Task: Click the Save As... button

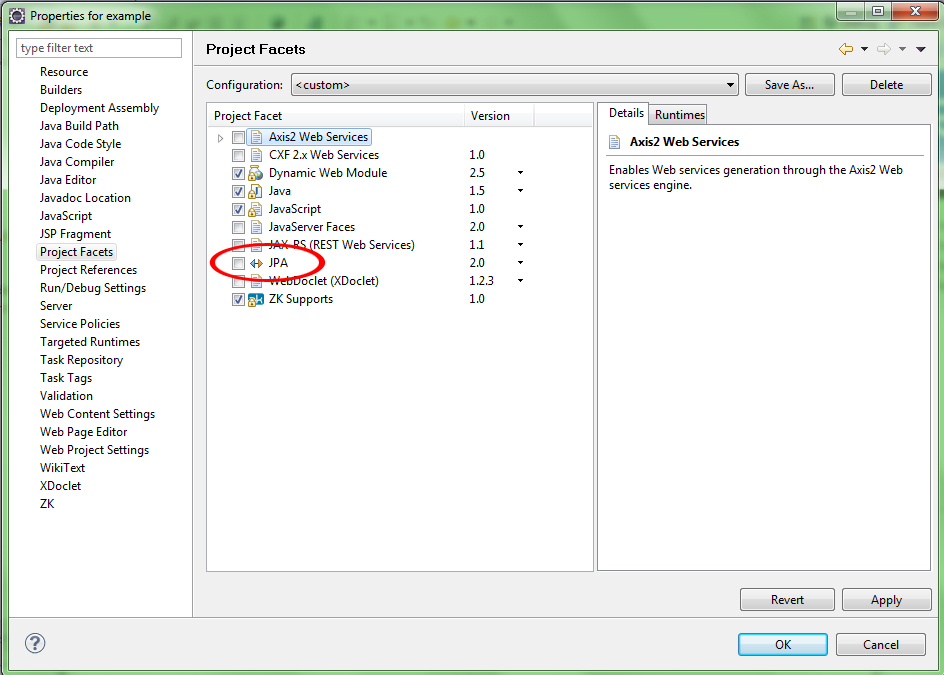Action: [x=789, y=85]
